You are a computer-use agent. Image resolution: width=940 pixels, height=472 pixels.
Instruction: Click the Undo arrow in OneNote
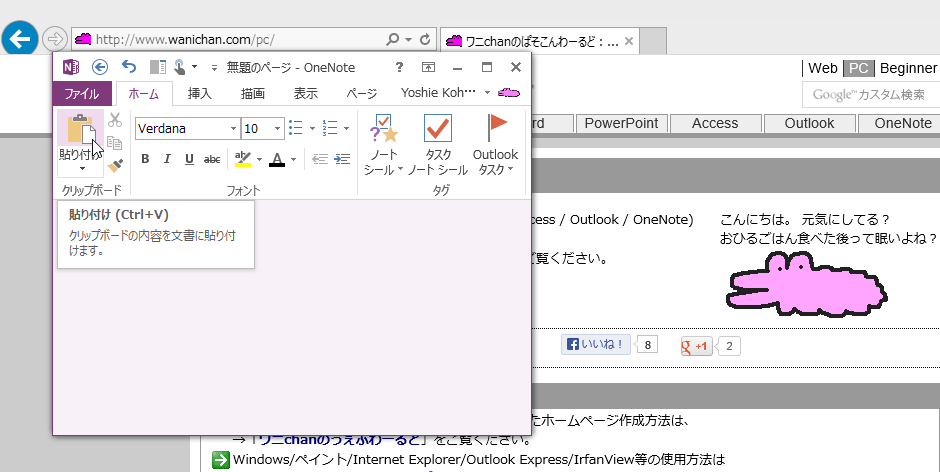pos(129,67)
